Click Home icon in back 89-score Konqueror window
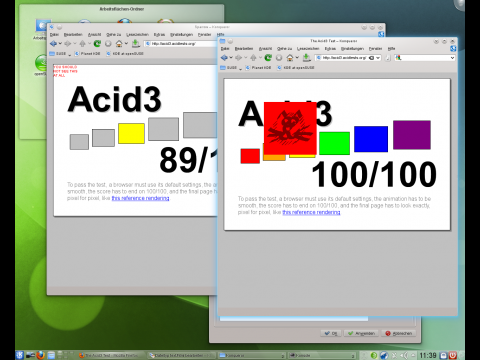 pyautogui.click(x=119, y=44)
